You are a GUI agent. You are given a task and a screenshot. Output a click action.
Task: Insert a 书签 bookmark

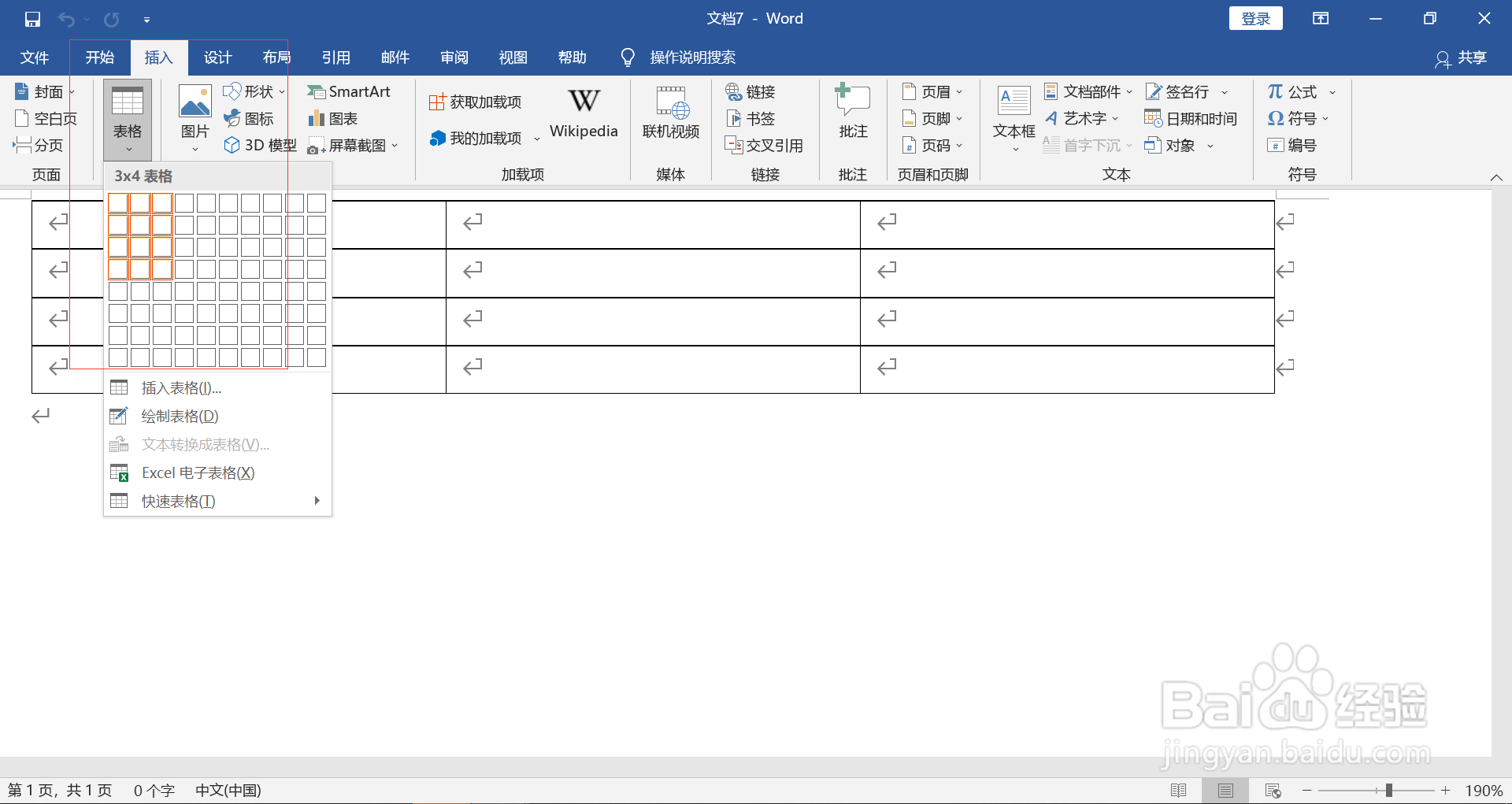tap(750, 119)
